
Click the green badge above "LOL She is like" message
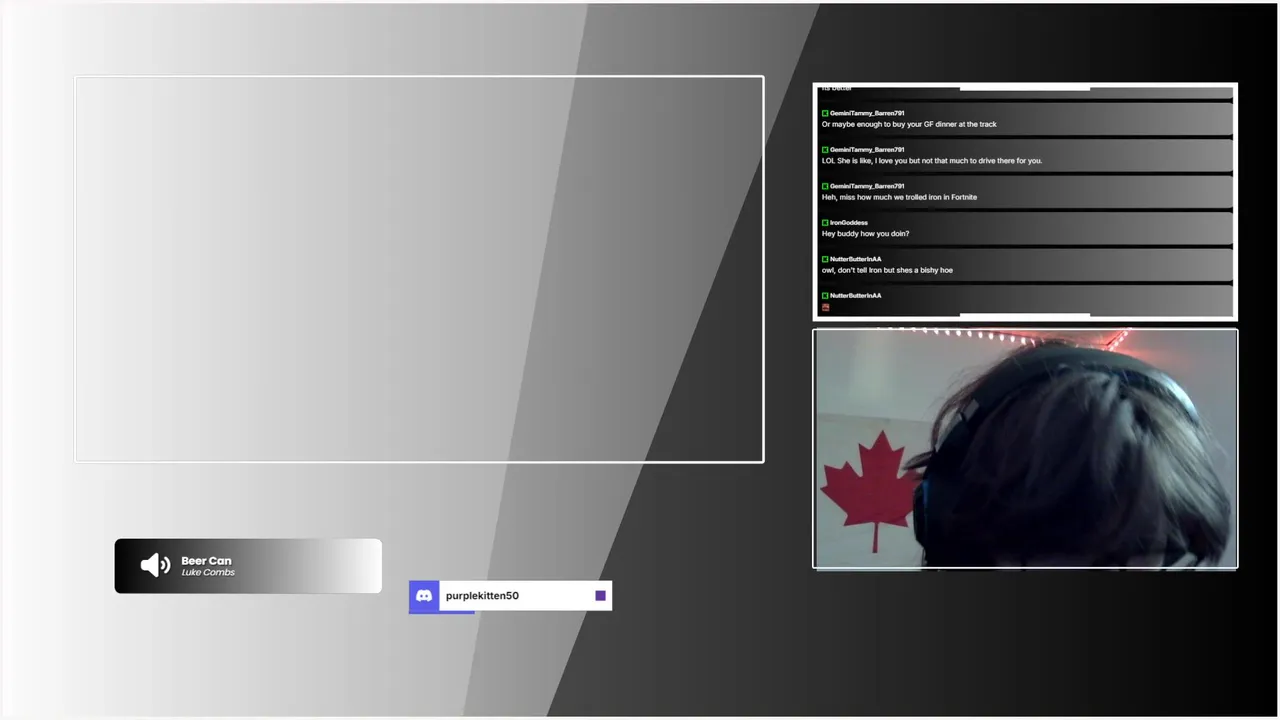point(825,150)
